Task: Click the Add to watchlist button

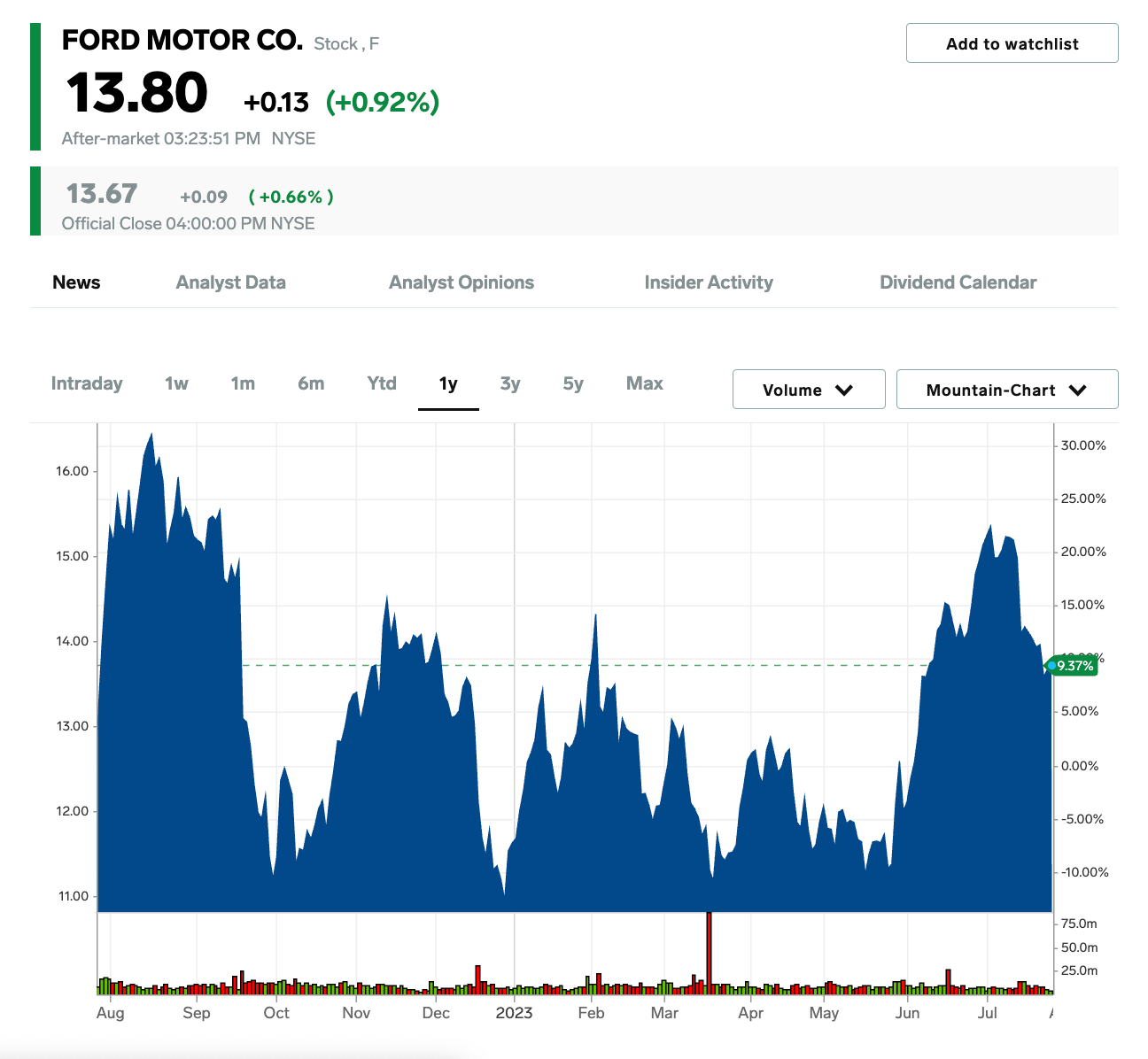Action: click(1012, 43)
